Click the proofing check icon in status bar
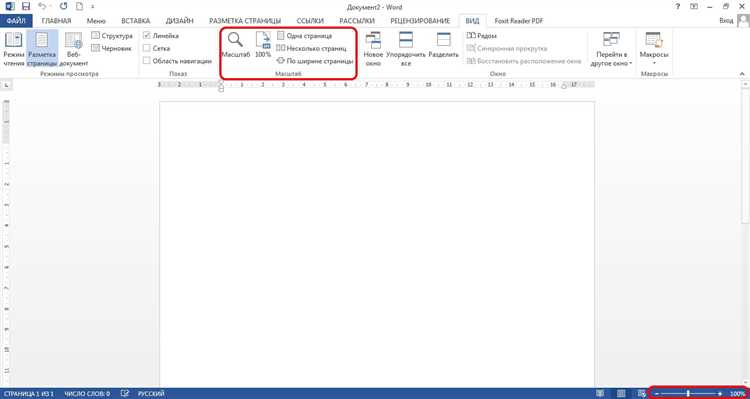 [x=125, y=394]
